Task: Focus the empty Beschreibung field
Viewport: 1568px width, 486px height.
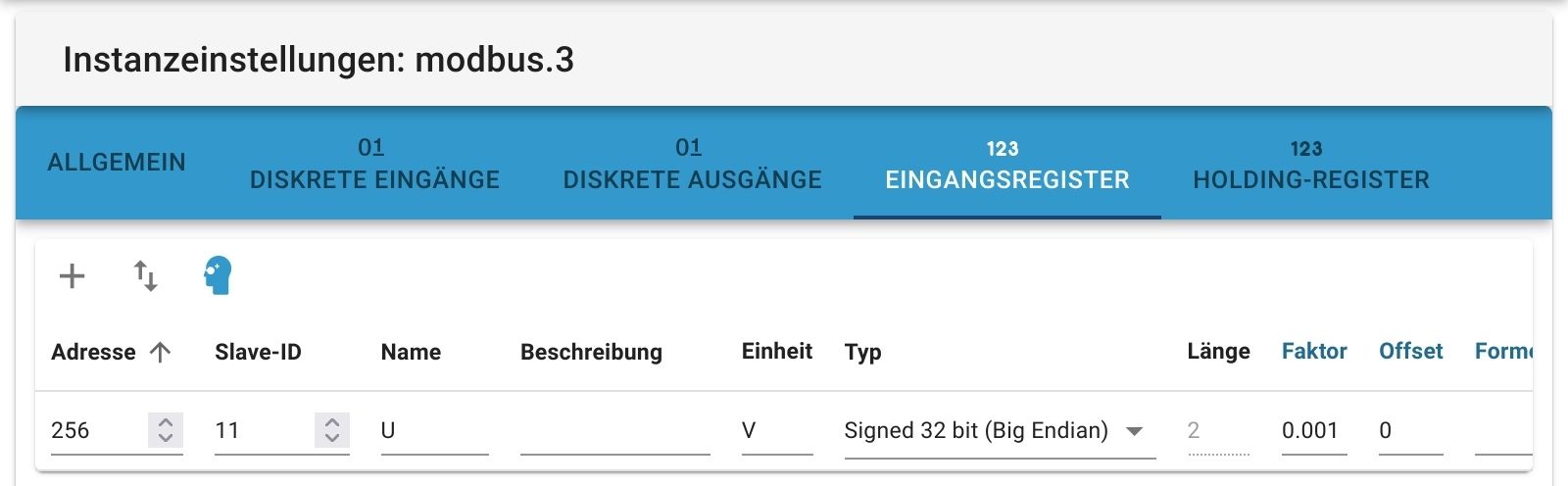Action: (614, 431)
